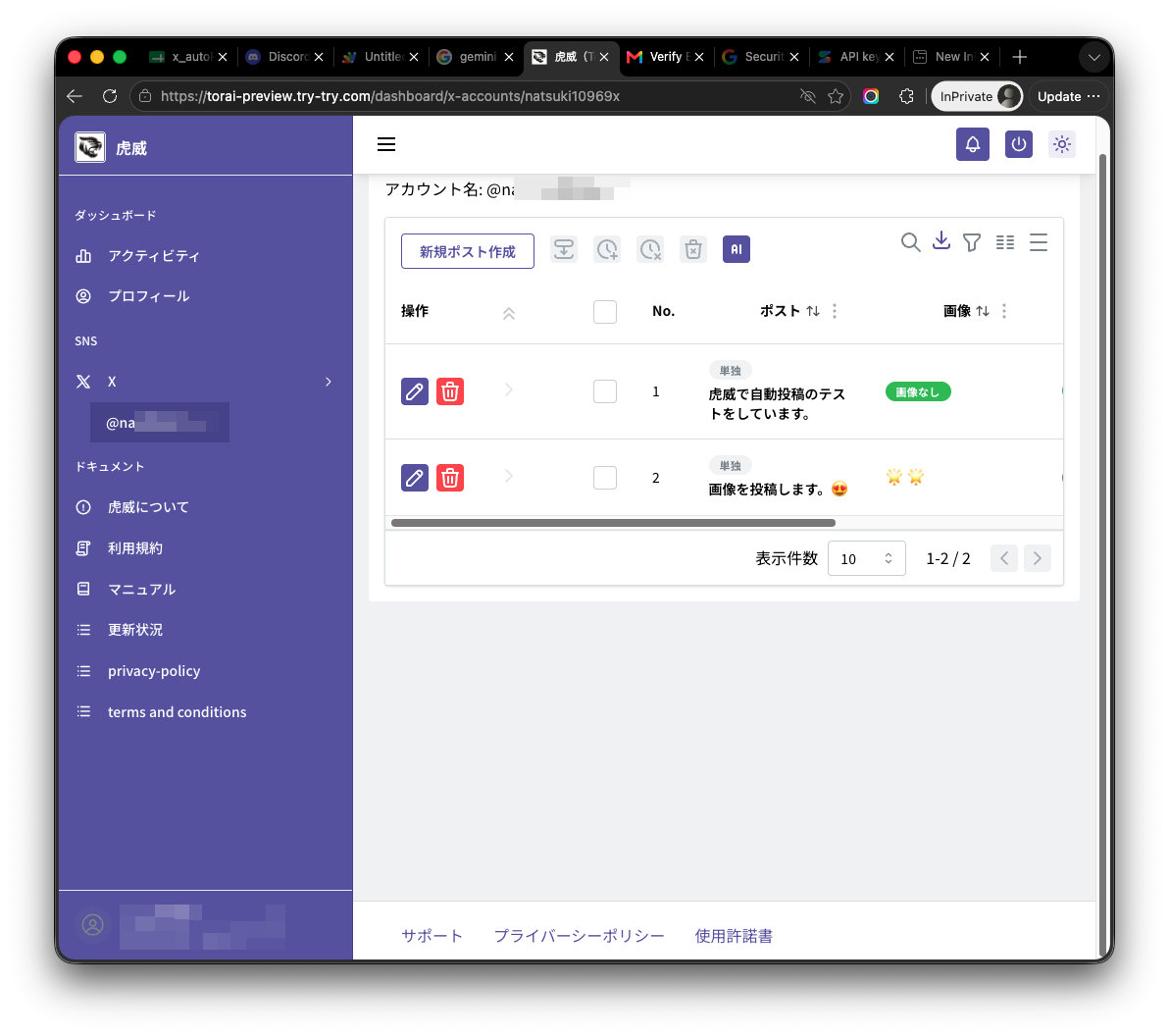Sort by the ポスト column arrows

[x=813, y=311]
